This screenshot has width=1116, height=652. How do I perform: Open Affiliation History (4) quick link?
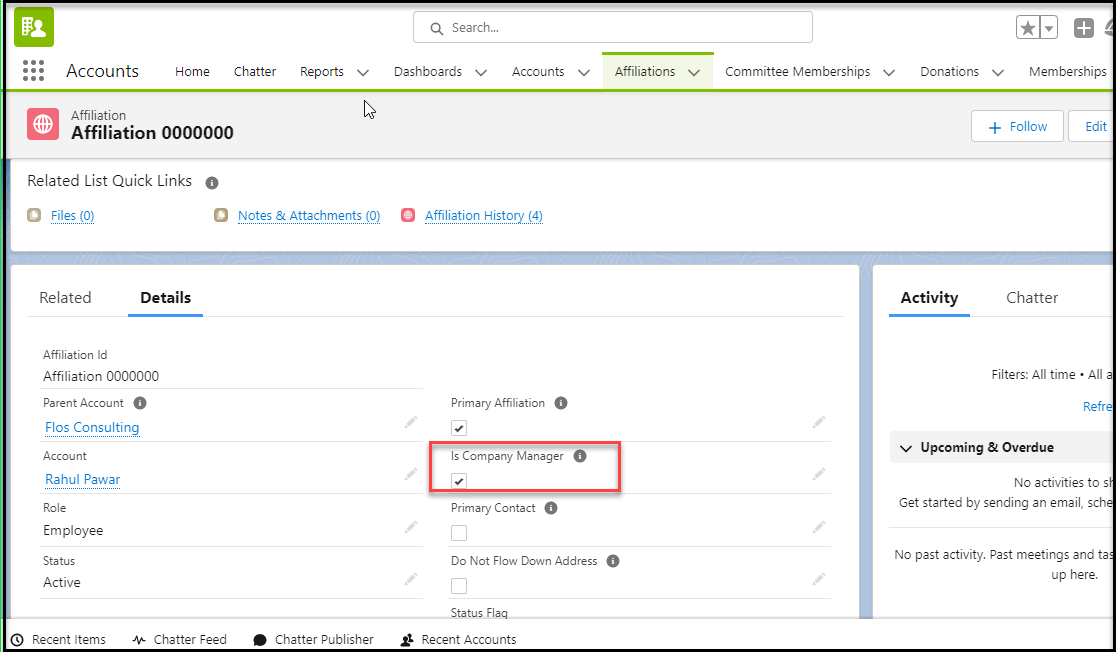click(x=483, y=216)
